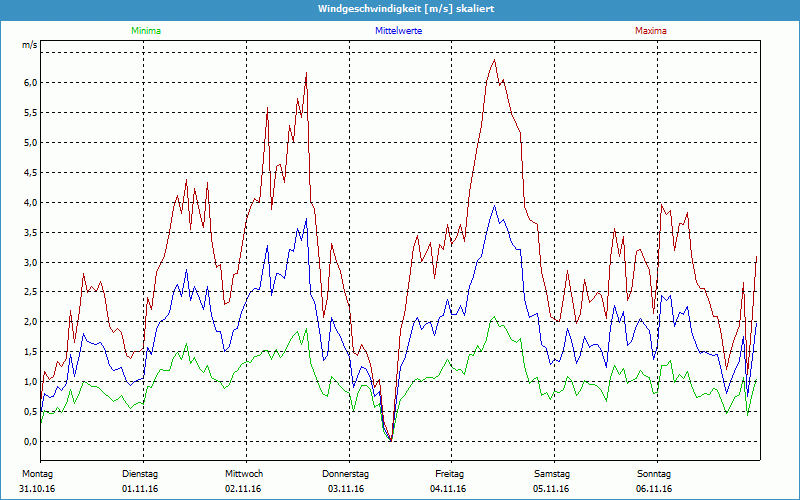800x500 pixels.
Task: Click the date 03.11.16
Action: pyautogui.click(x=345, y=489)
